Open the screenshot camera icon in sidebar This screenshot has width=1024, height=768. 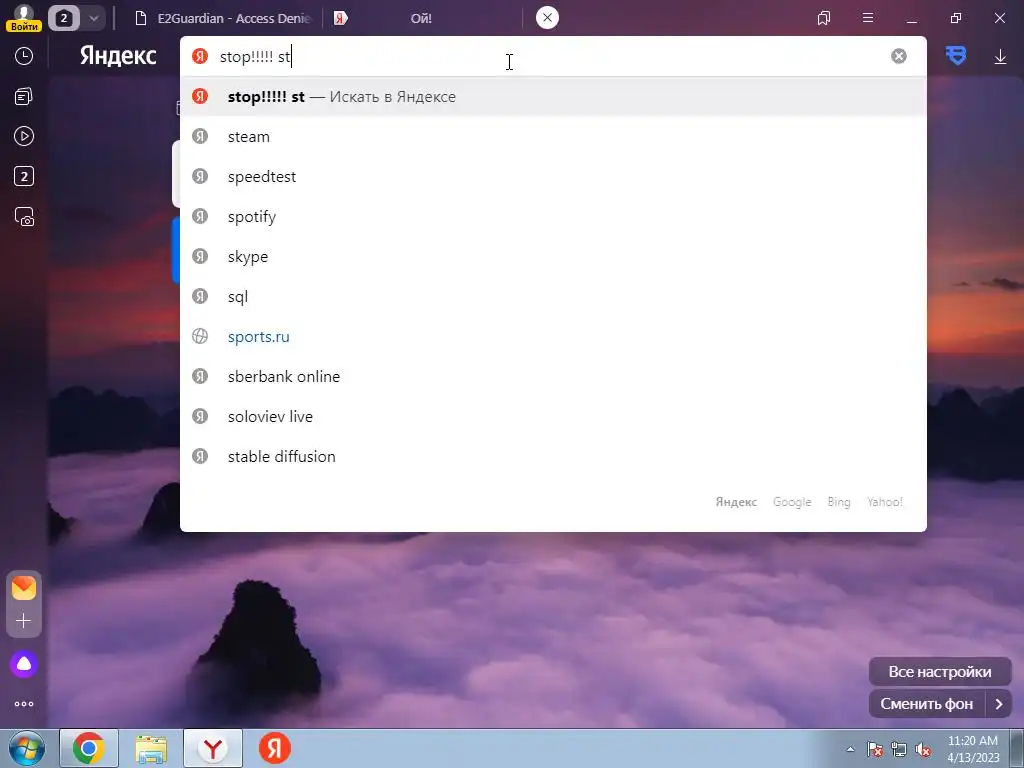pyautogui.click(x=24, y=216)
